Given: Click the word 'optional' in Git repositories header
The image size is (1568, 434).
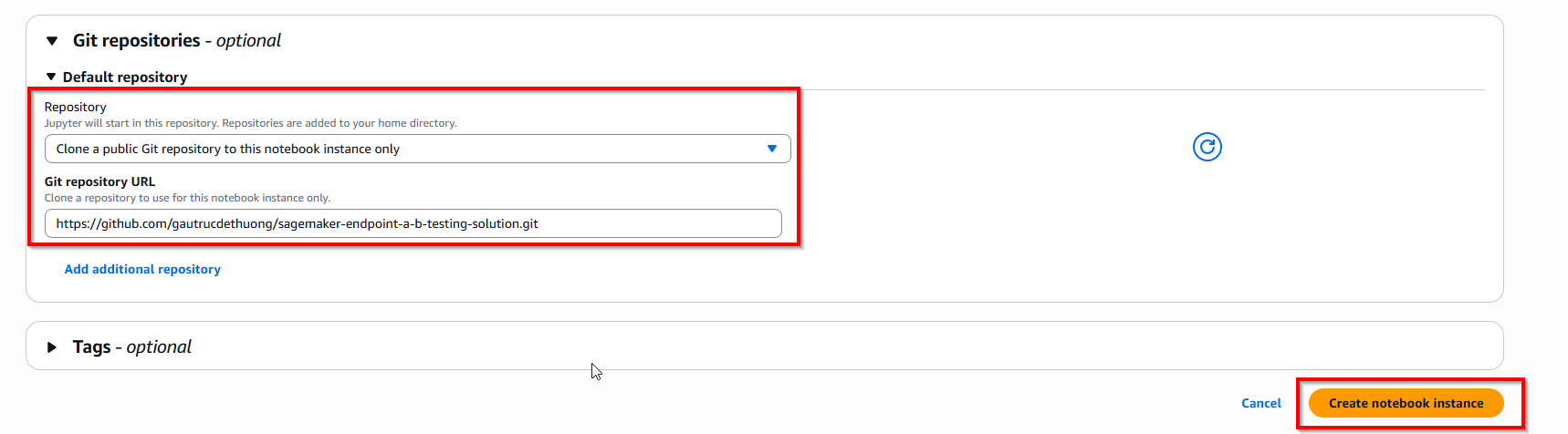Looking at the screenshot, I should coord(248,41).
